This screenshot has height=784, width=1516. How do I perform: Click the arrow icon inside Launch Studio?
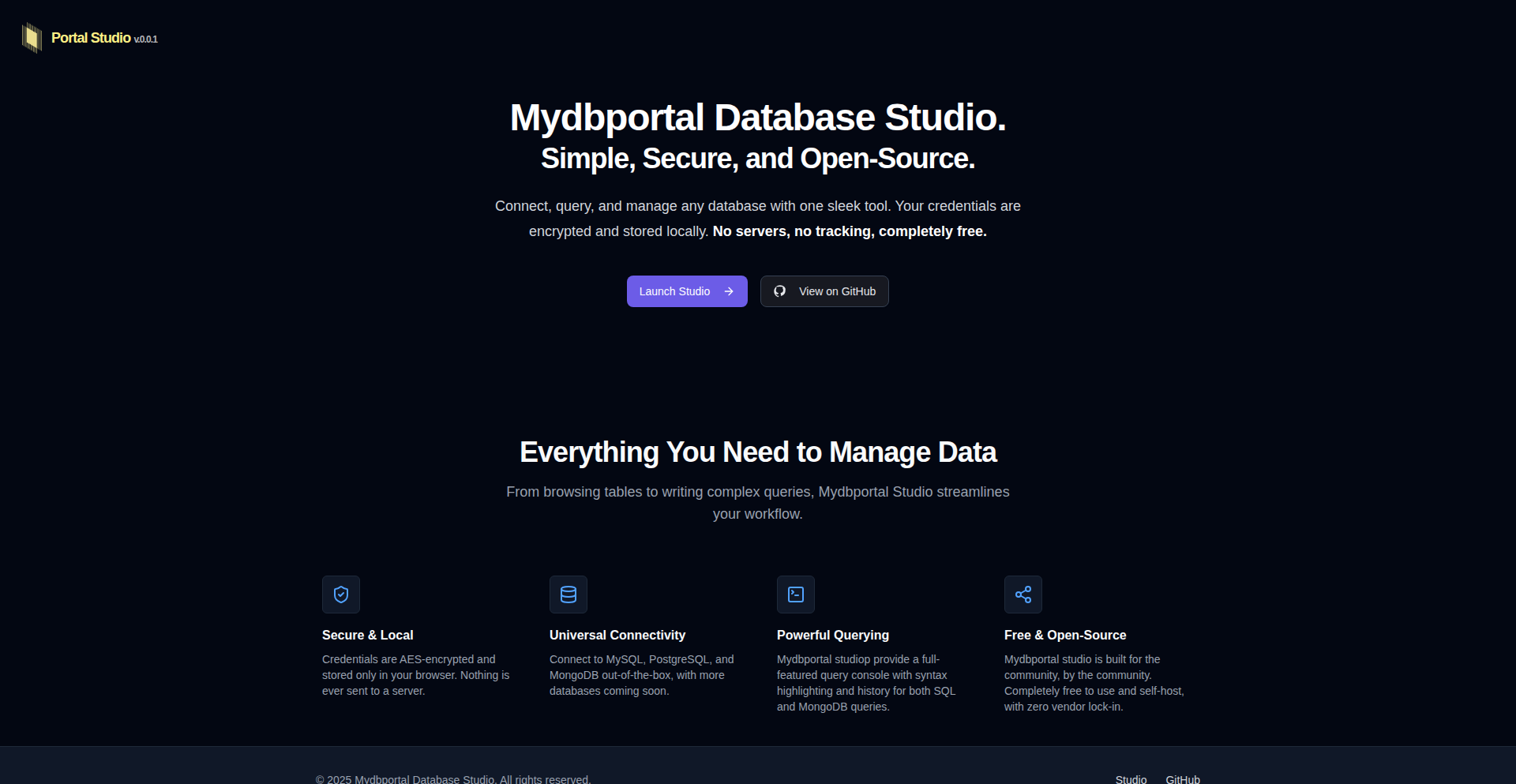click(729, 291)
